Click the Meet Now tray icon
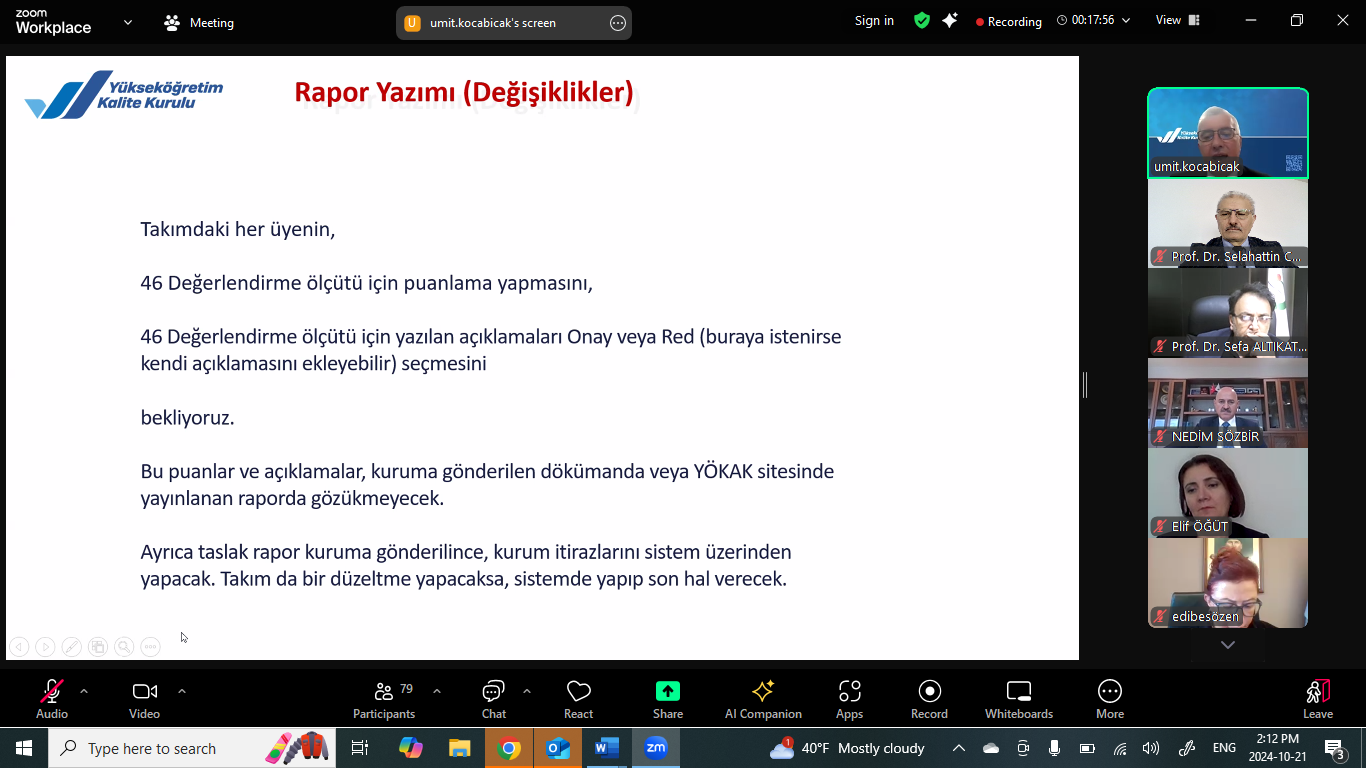The height and width of the screenshot is (768, 1366). click(1023, 748)
